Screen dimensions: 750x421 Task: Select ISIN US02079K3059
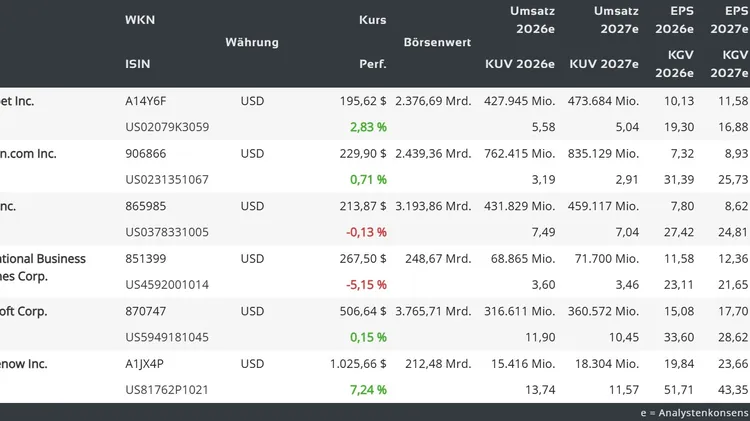tap(167, 127)
